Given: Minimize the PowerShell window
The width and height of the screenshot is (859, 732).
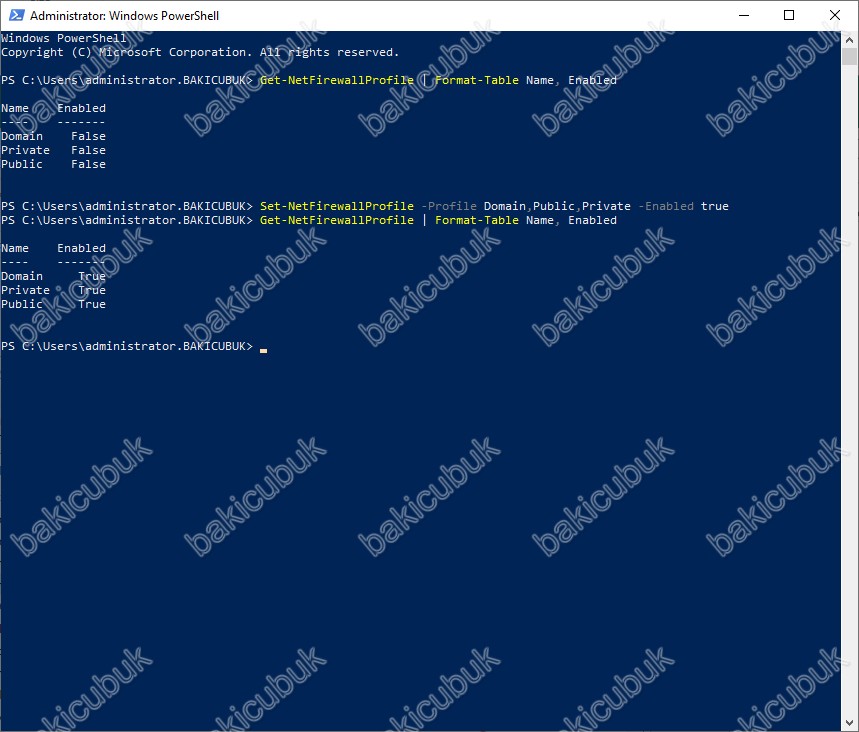Looking at the screenshot, I should tap(743, 16).
